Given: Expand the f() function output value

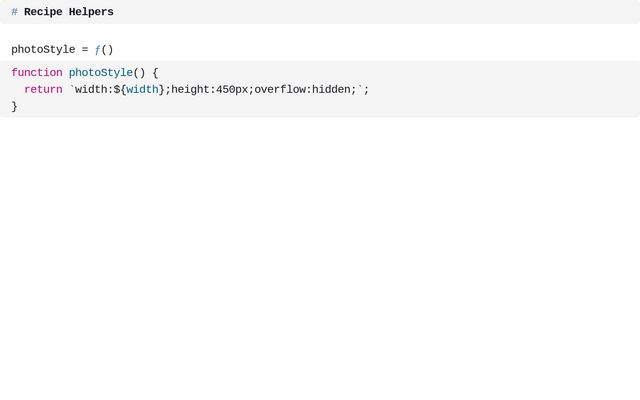Looking at the screenshot, I should pos(104,50).
